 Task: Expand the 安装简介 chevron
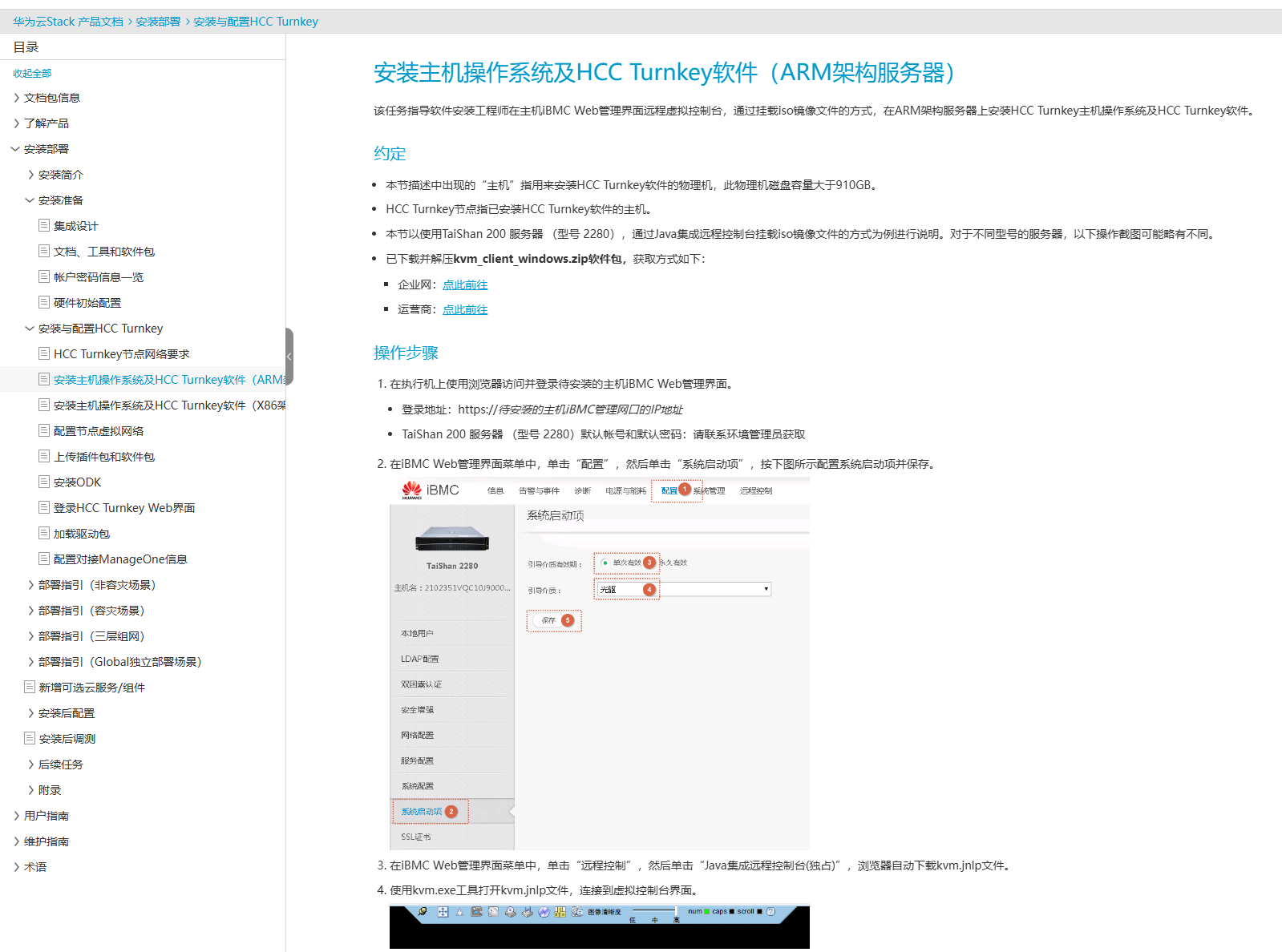[31, 175]
